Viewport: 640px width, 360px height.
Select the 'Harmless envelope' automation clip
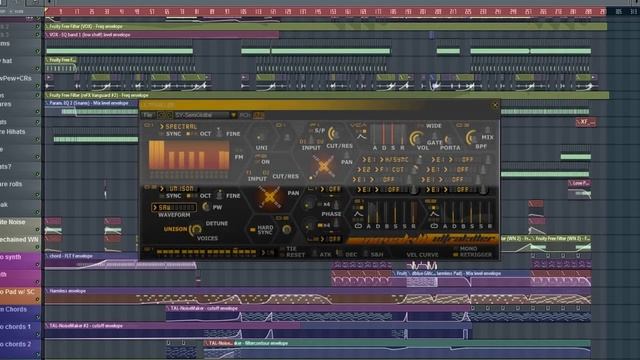(318, 291)
